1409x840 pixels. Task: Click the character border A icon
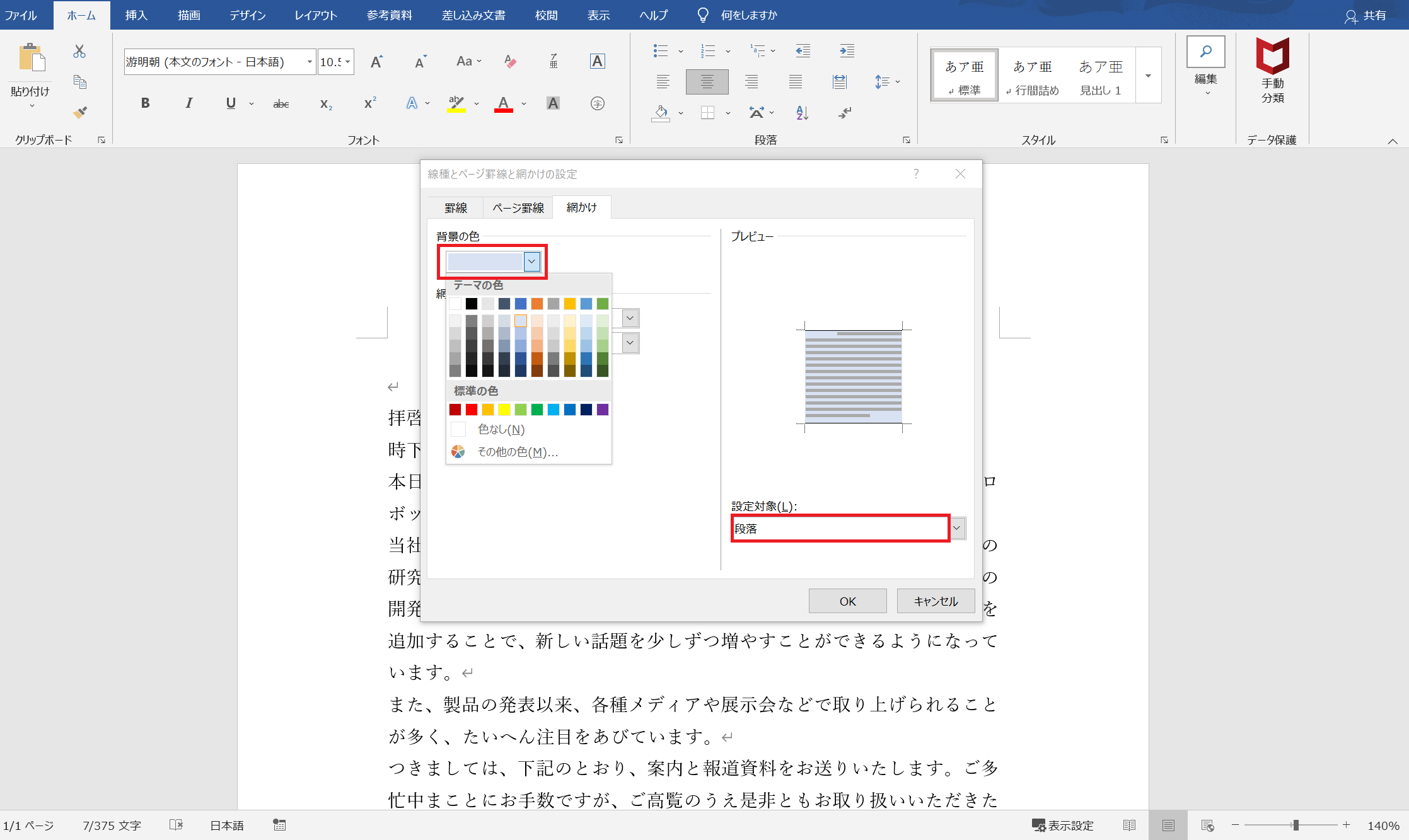pos(597,62)
